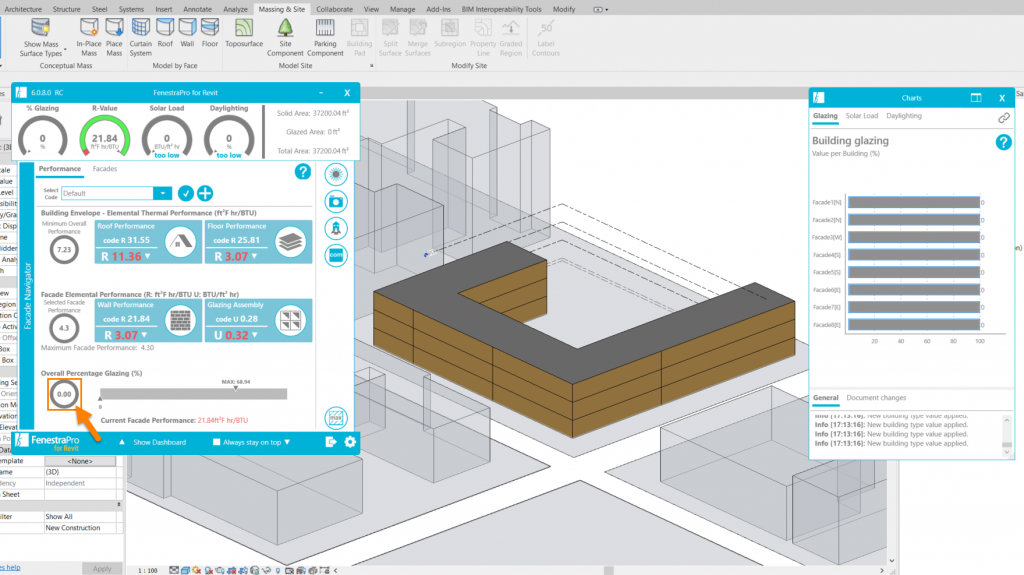1024x575 pixels.
Task: Open the Collaborate ribbon tab
Action: coord(334,9)
